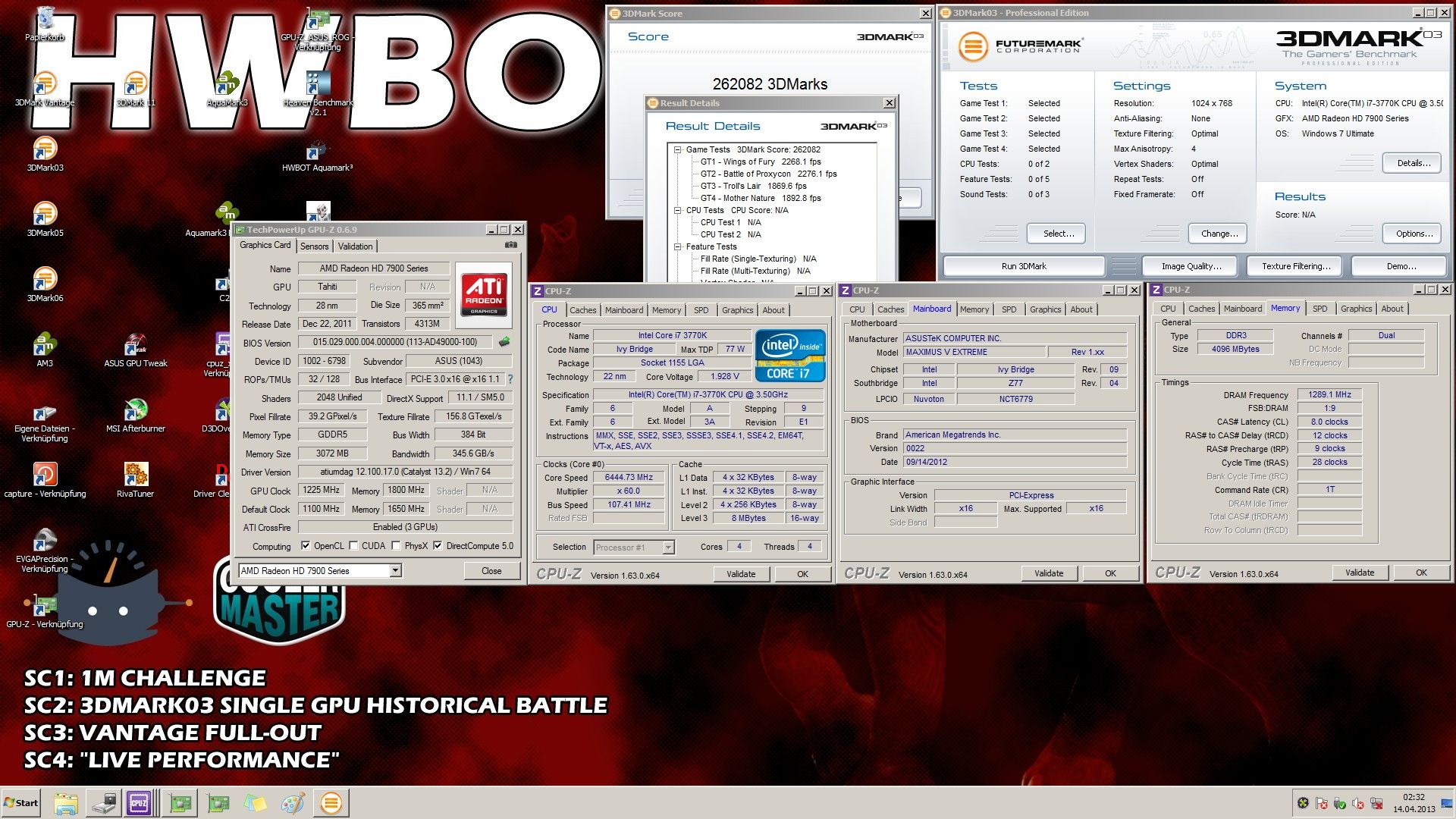This screenshot has width=1456, height=819.
Task: Open the Eigene Dateien shortcut
Action: (45, 421)
